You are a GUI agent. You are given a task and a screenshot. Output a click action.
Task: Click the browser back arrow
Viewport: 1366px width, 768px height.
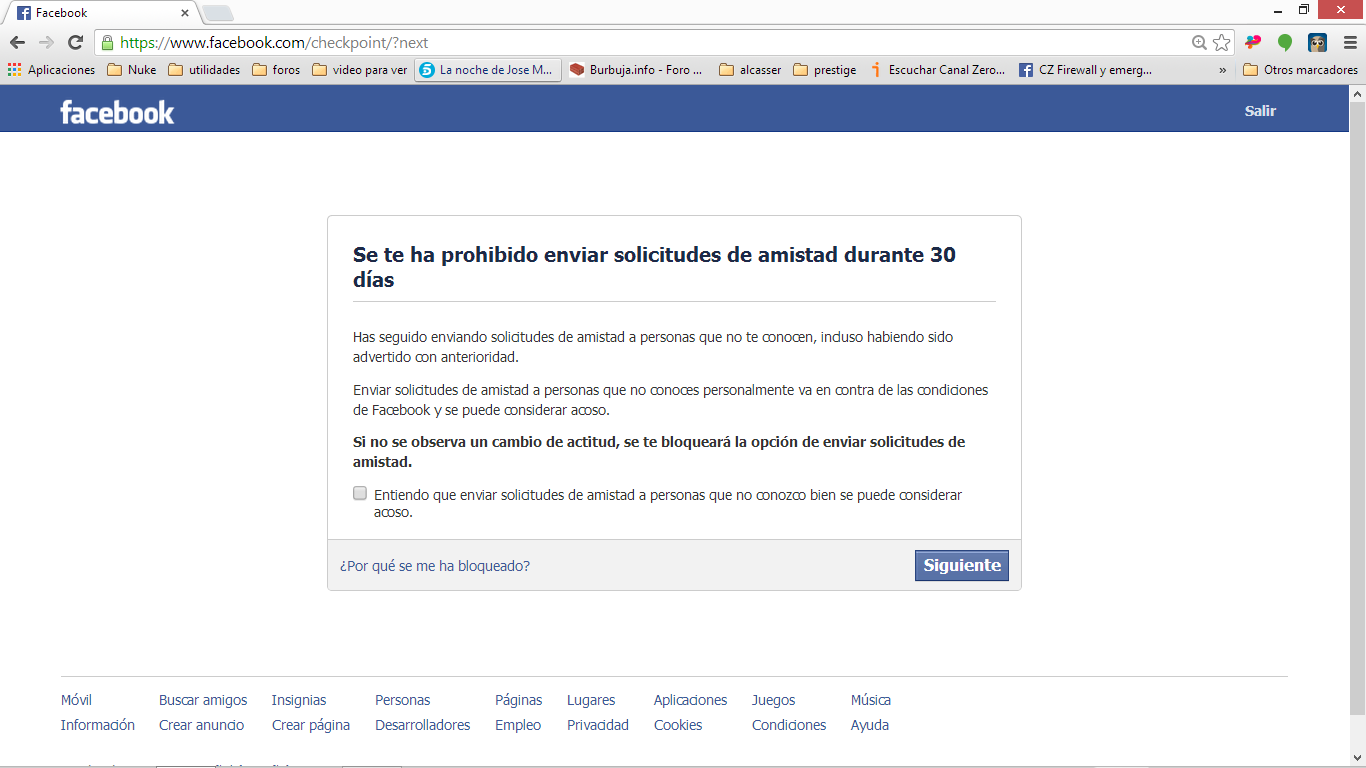17,43
